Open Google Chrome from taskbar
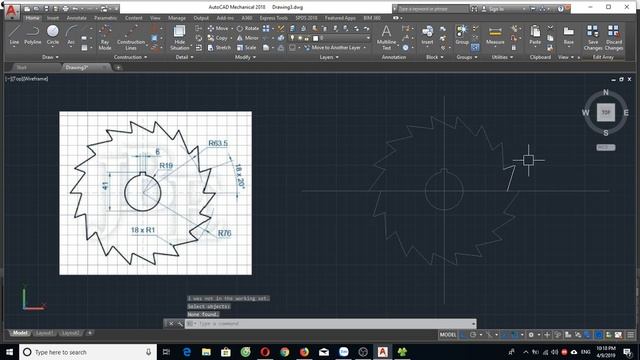The width and height of the screenshot is (640, 360). 284,352
